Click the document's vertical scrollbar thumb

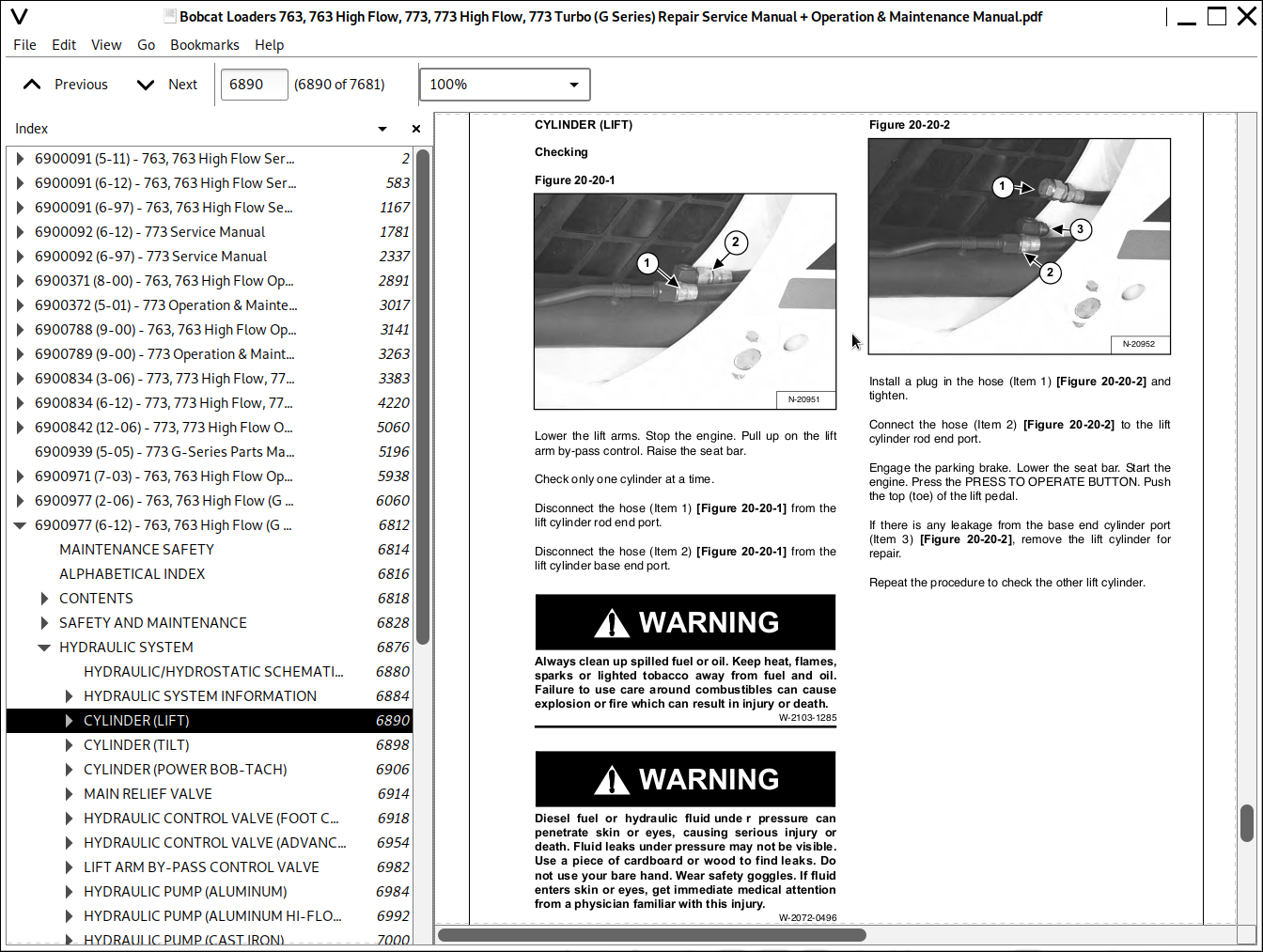tap(1247, 823)
